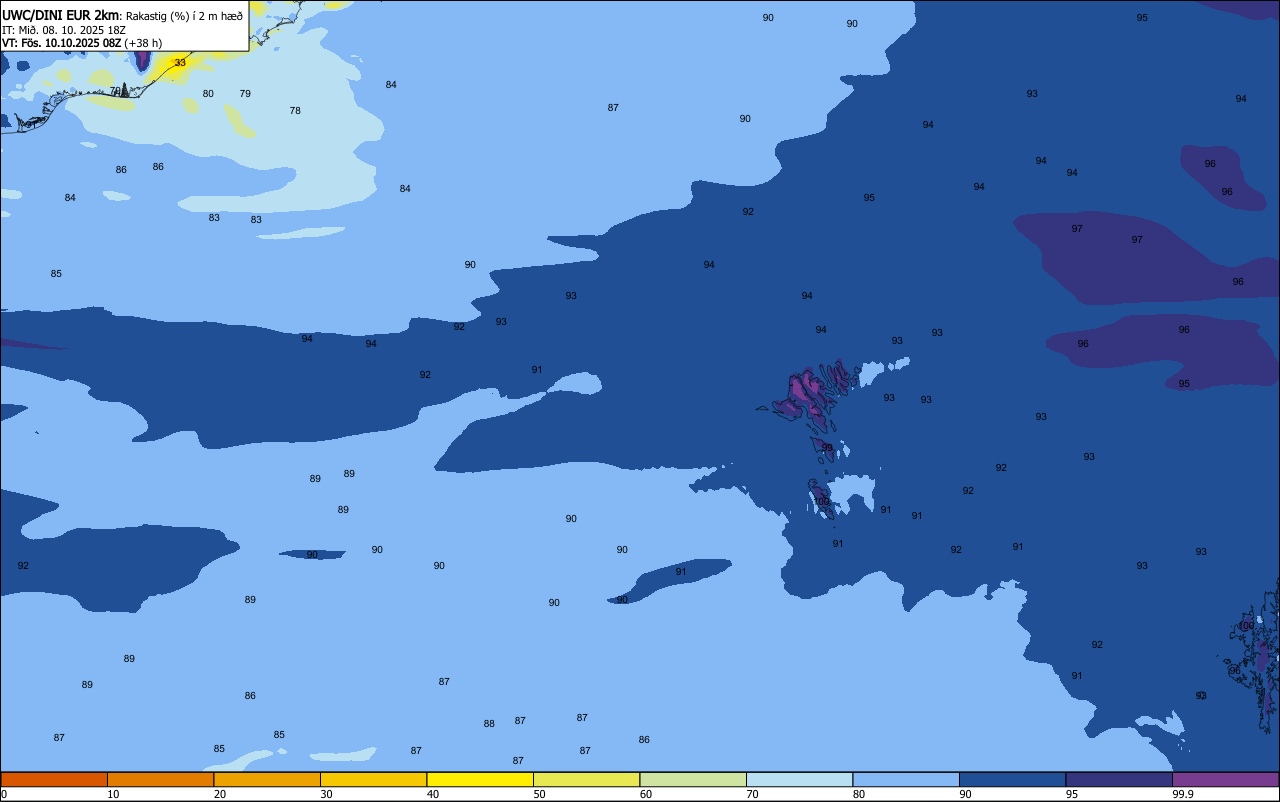This screenshot has height=802, width=1280.
Task: Click the '33' humidity value on the yellow patch
Action: click(x=180, y=63)
